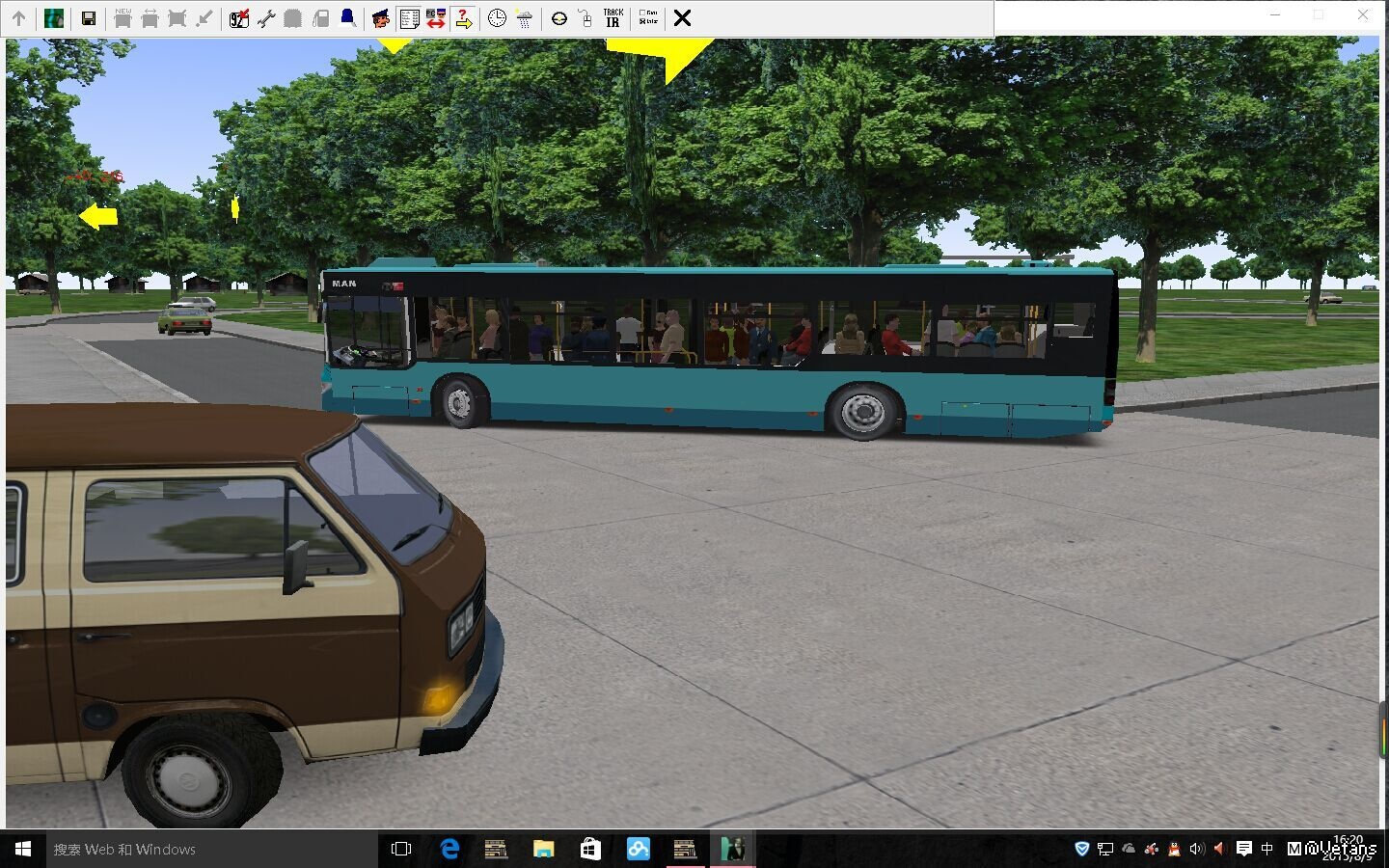This screenshot has width=1389, height=868.
Task: Click the OneDrive cloud tray icon
Action: [1129, 849]
